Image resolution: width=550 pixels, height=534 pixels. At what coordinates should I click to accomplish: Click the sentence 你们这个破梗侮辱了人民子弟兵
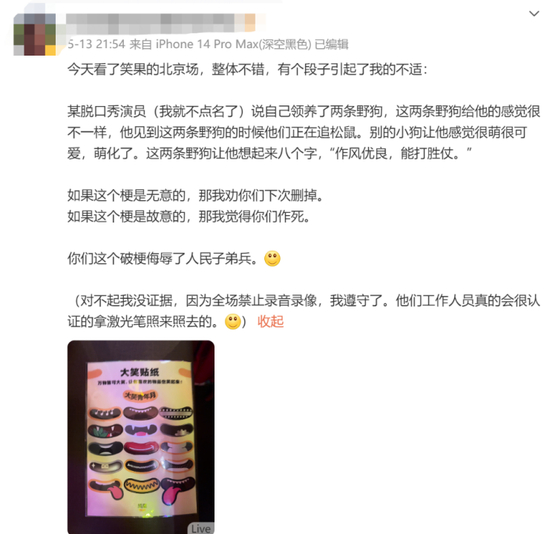pos(163,259)
